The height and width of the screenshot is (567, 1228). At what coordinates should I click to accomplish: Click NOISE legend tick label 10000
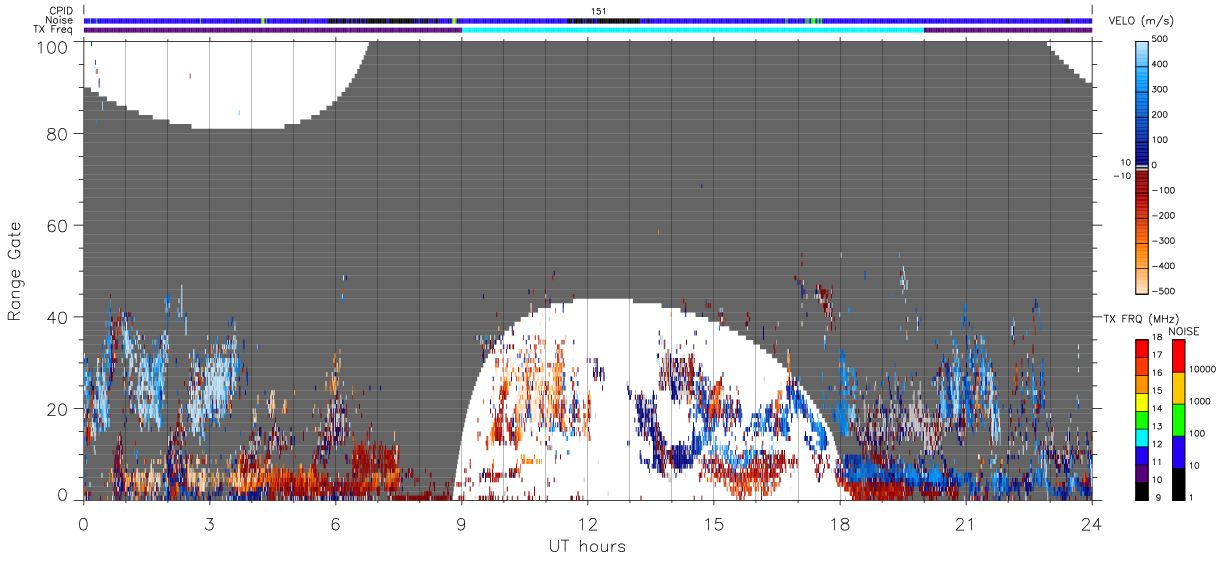coord(1203,369)
